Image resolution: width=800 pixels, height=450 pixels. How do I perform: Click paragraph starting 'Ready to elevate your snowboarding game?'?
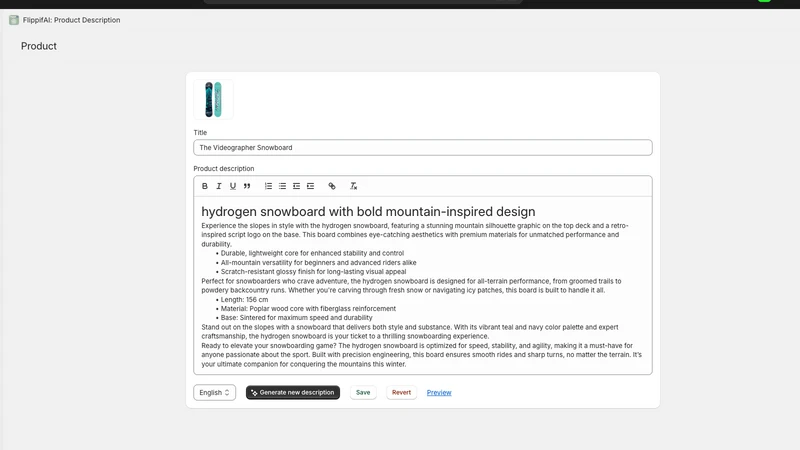[x=421, y=355]
